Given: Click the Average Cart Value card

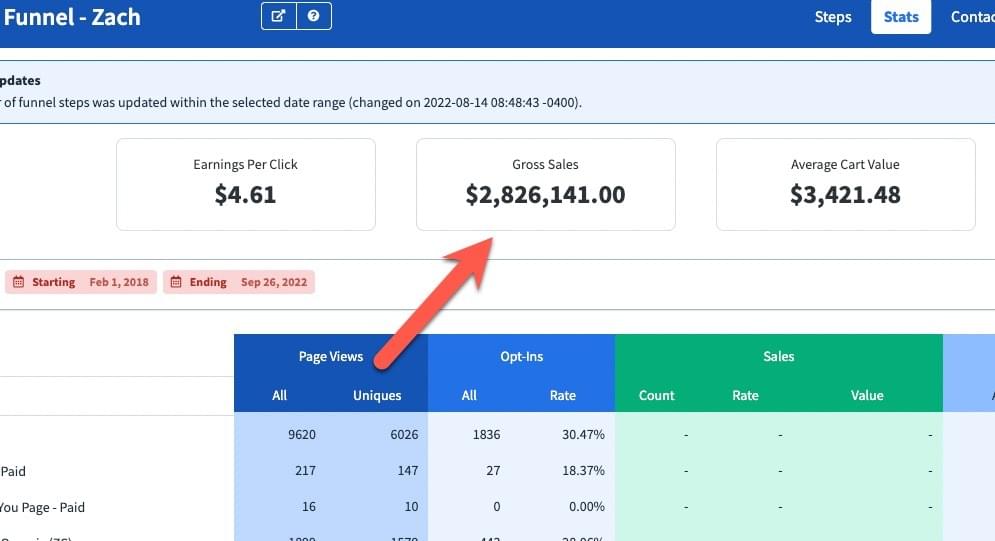Looking at the screenshot, I should (x=845, y=184).
